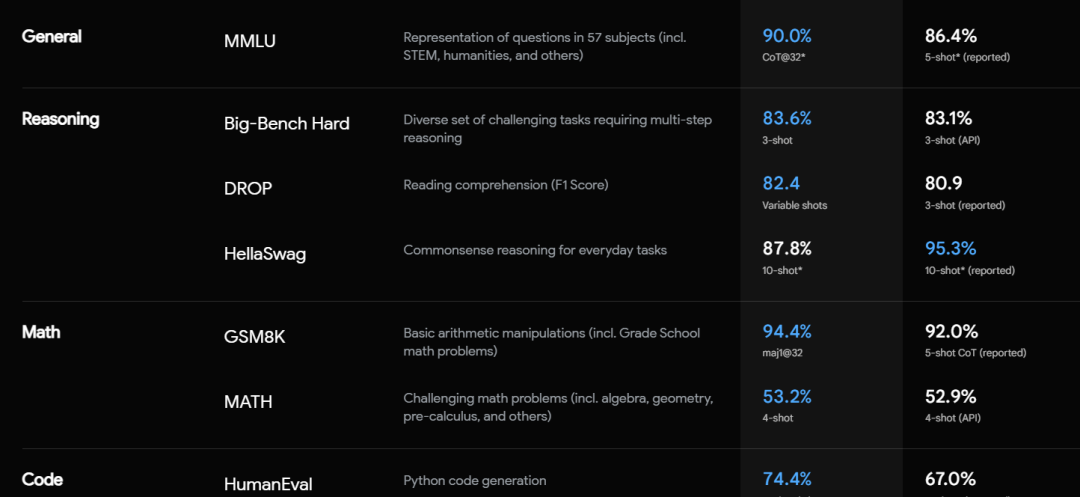Click the MMLU benchmark name

(x=252, y=41)
